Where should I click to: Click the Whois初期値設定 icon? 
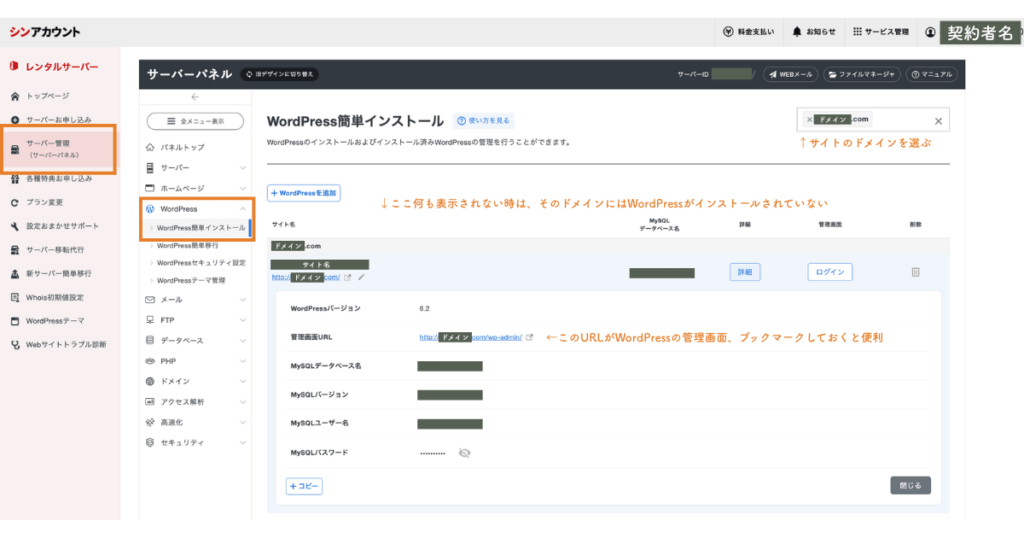(x=15, y=297)
